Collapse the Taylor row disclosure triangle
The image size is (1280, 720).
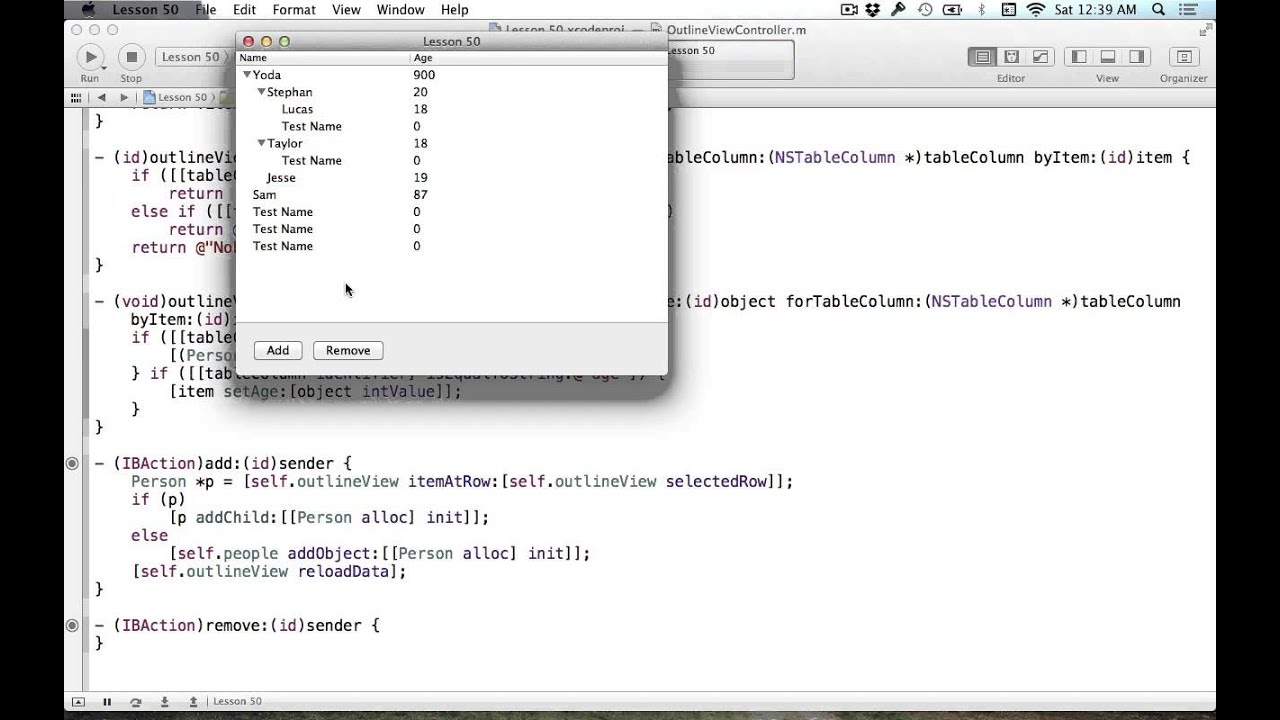261,143
